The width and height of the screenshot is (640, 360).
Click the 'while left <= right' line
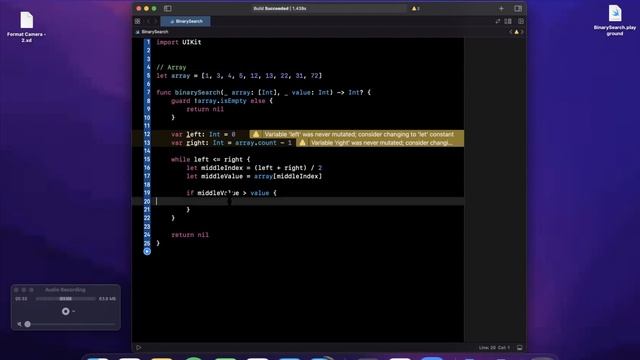(211, 160)
